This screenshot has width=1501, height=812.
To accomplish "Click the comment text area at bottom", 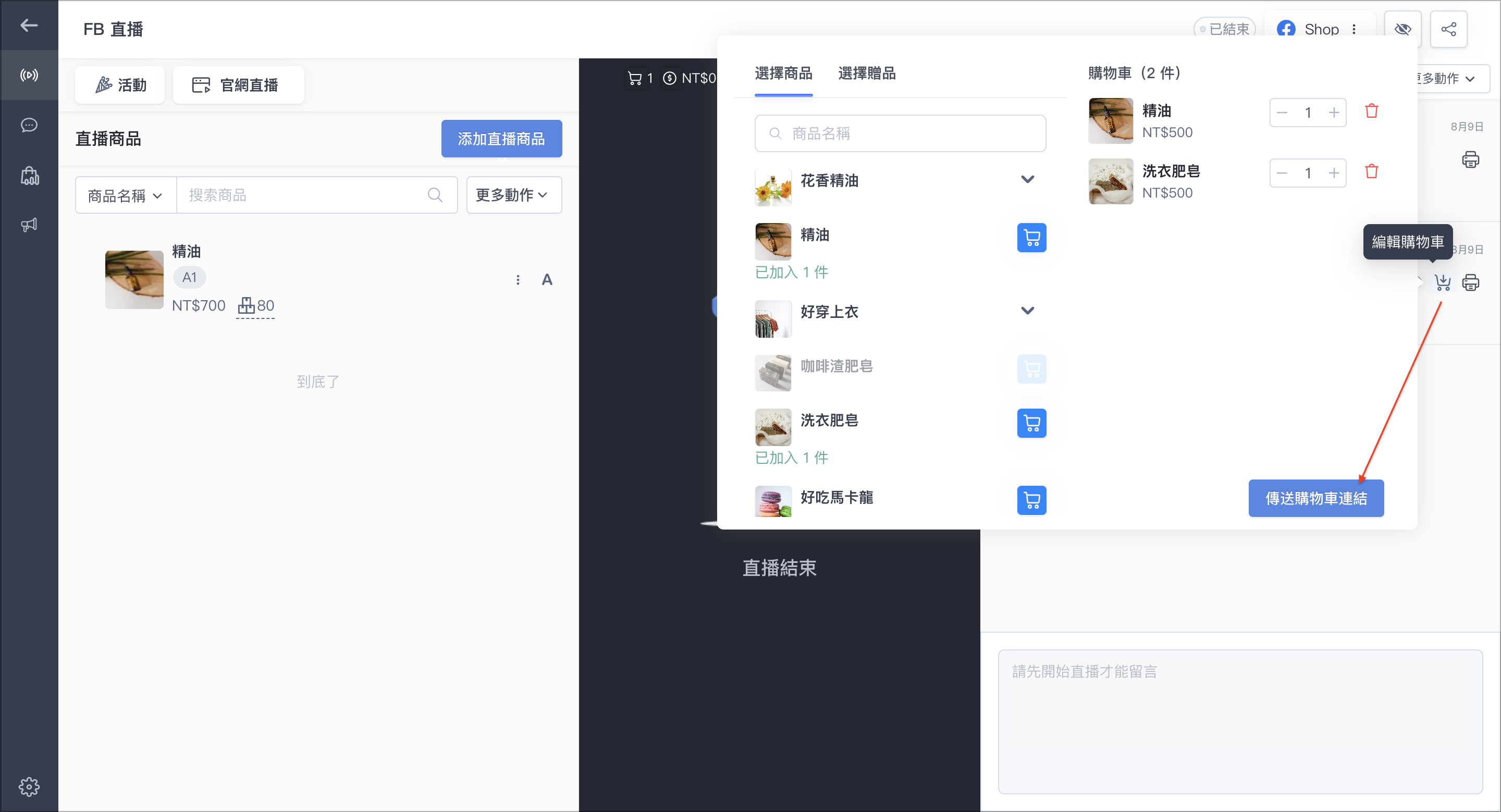I will point(1240,722).
